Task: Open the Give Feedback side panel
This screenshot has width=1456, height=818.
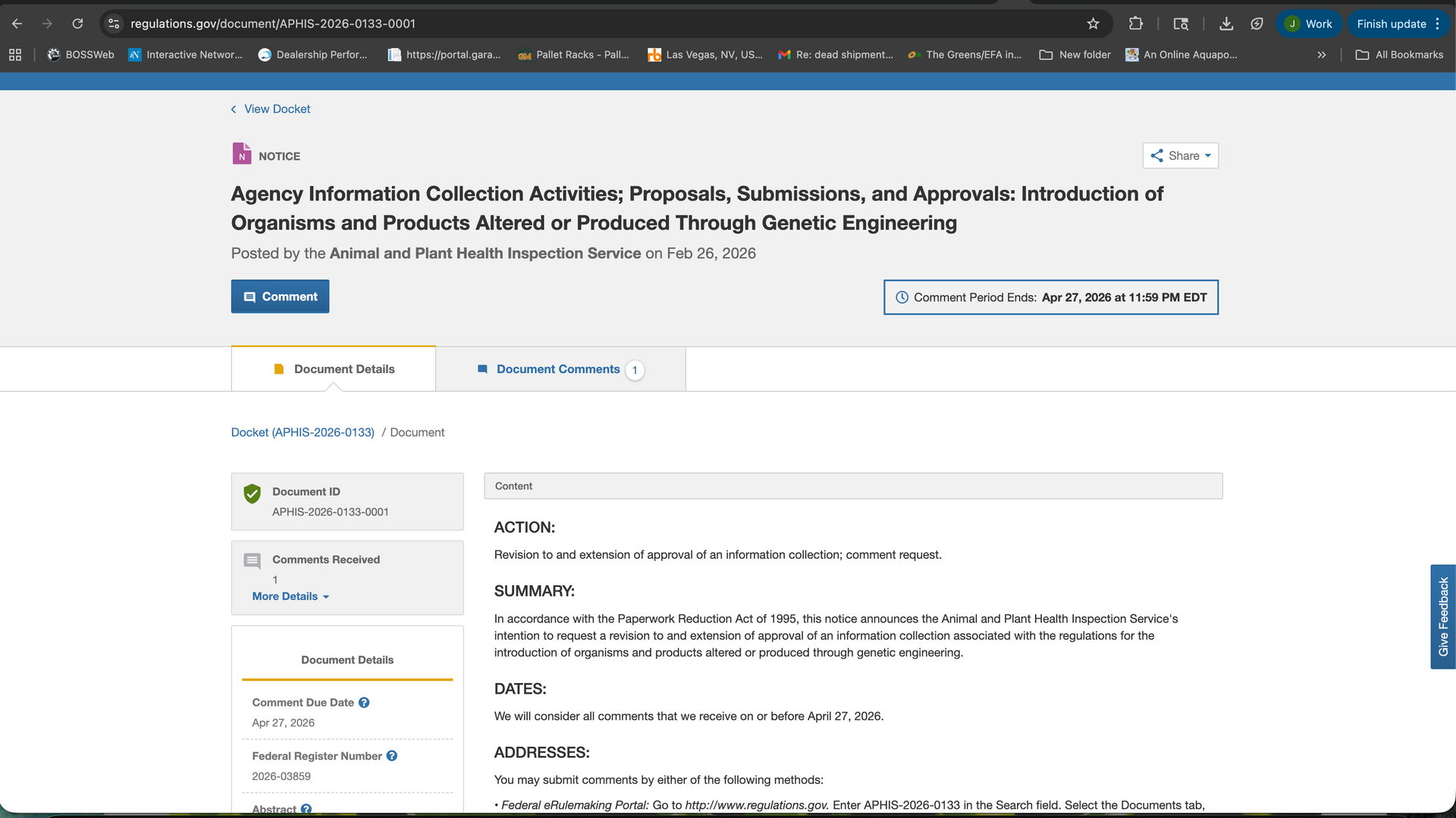Action: [1442, 616]
